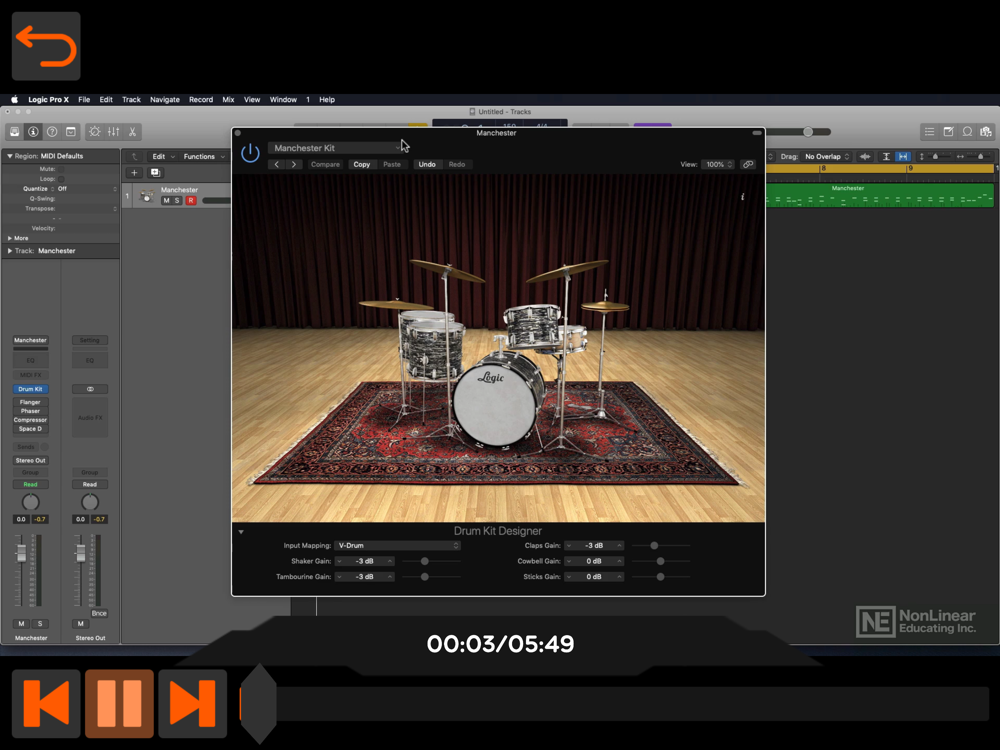
Task: Open the Manchester Kit preset dropdown
Action: click(335, 148)
